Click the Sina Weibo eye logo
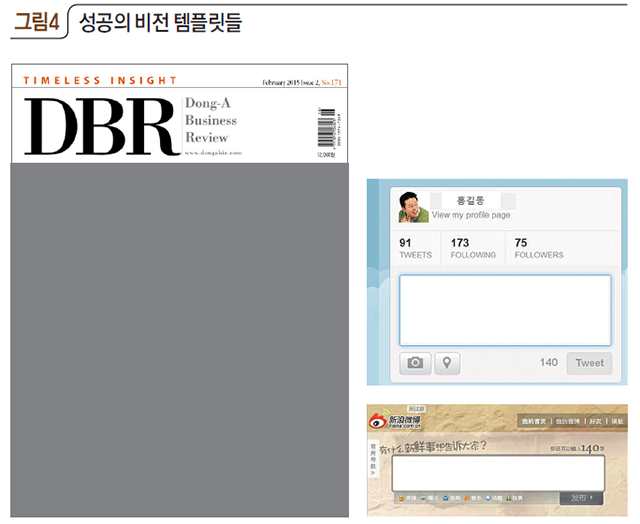Image resolution: width=640 pixels, height=524 pixels. click(378, 421)
